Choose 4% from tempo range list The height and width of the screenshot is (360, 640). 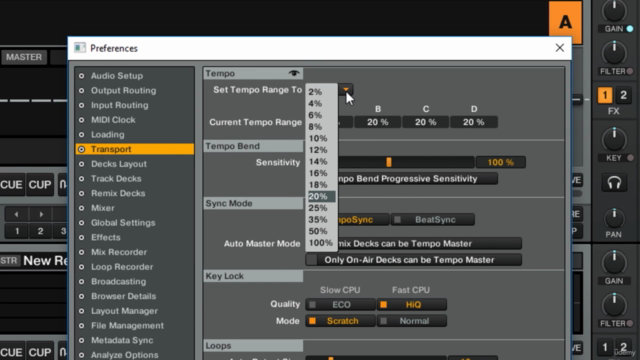point(315,104)
